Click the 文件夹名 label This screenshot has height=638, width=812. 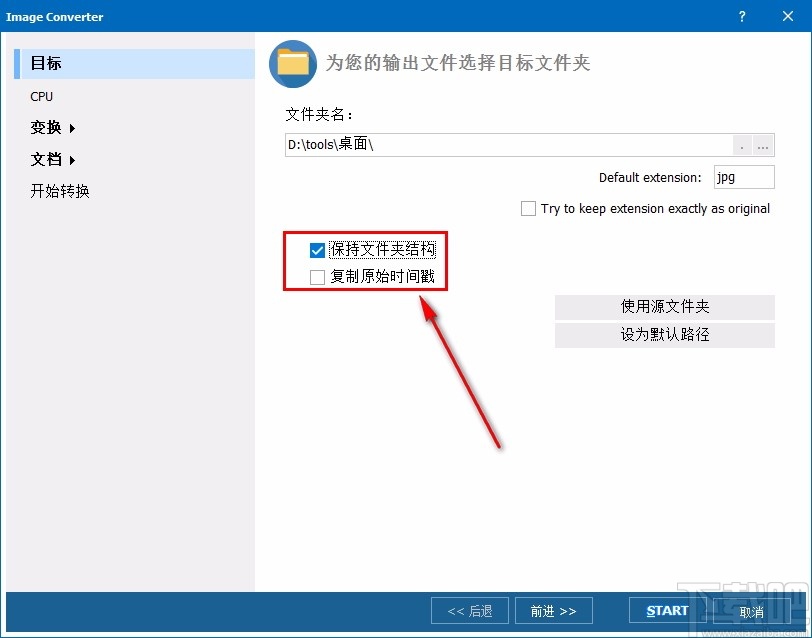pyautogui.click(x=319, y=114)
